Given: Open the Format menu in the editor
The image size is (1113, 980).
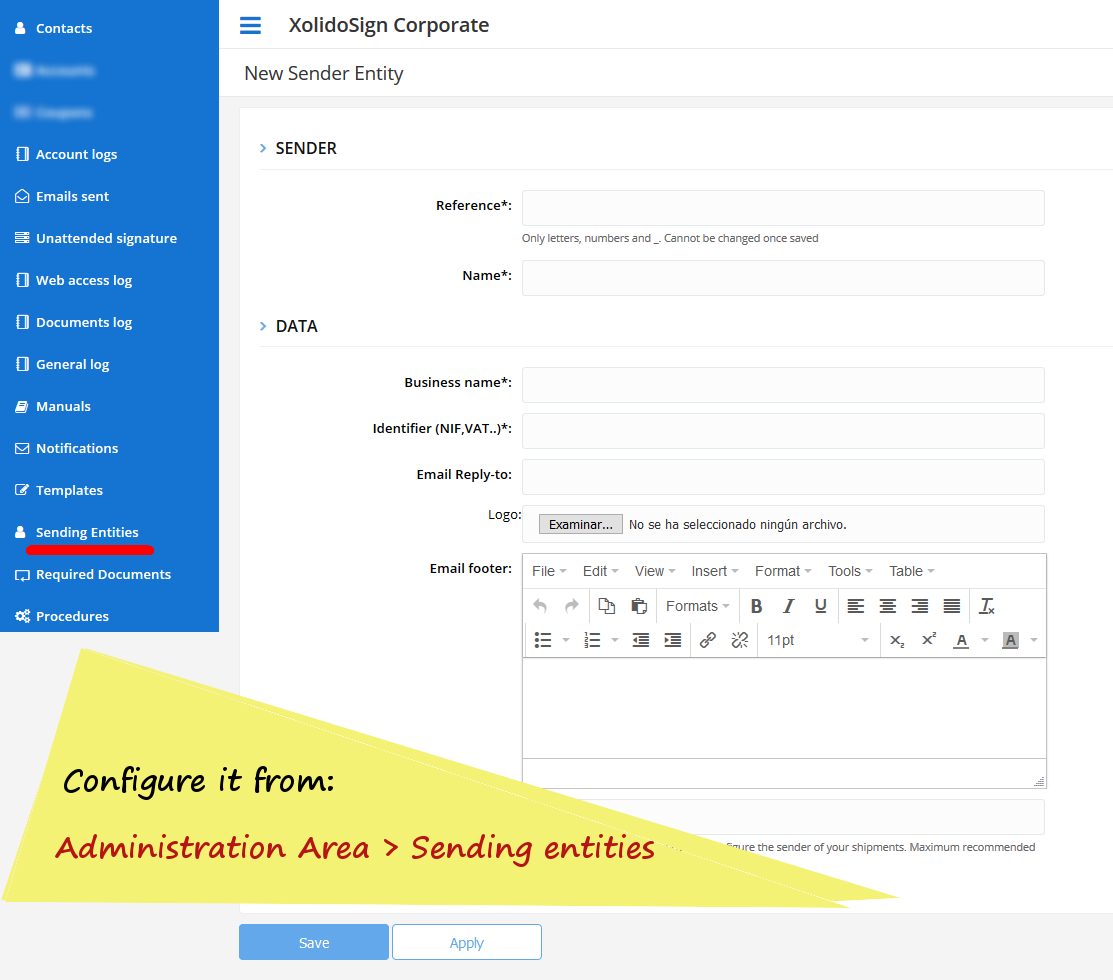Looking at the screenshot, I should pos(783,571).
